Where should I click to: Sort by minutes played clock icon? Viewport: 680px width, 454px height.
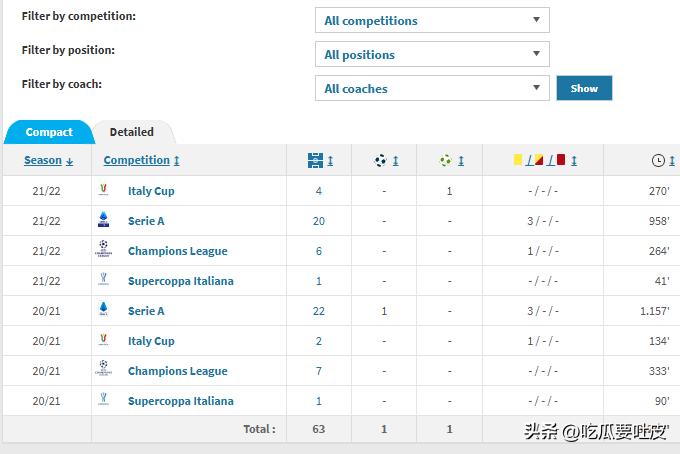pyautogui.click(x=658, y=160)
